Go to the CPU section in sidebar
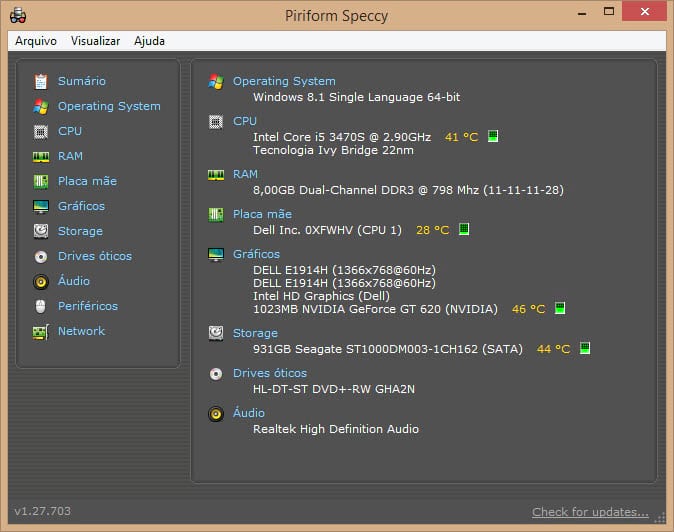 pos(70,131)
